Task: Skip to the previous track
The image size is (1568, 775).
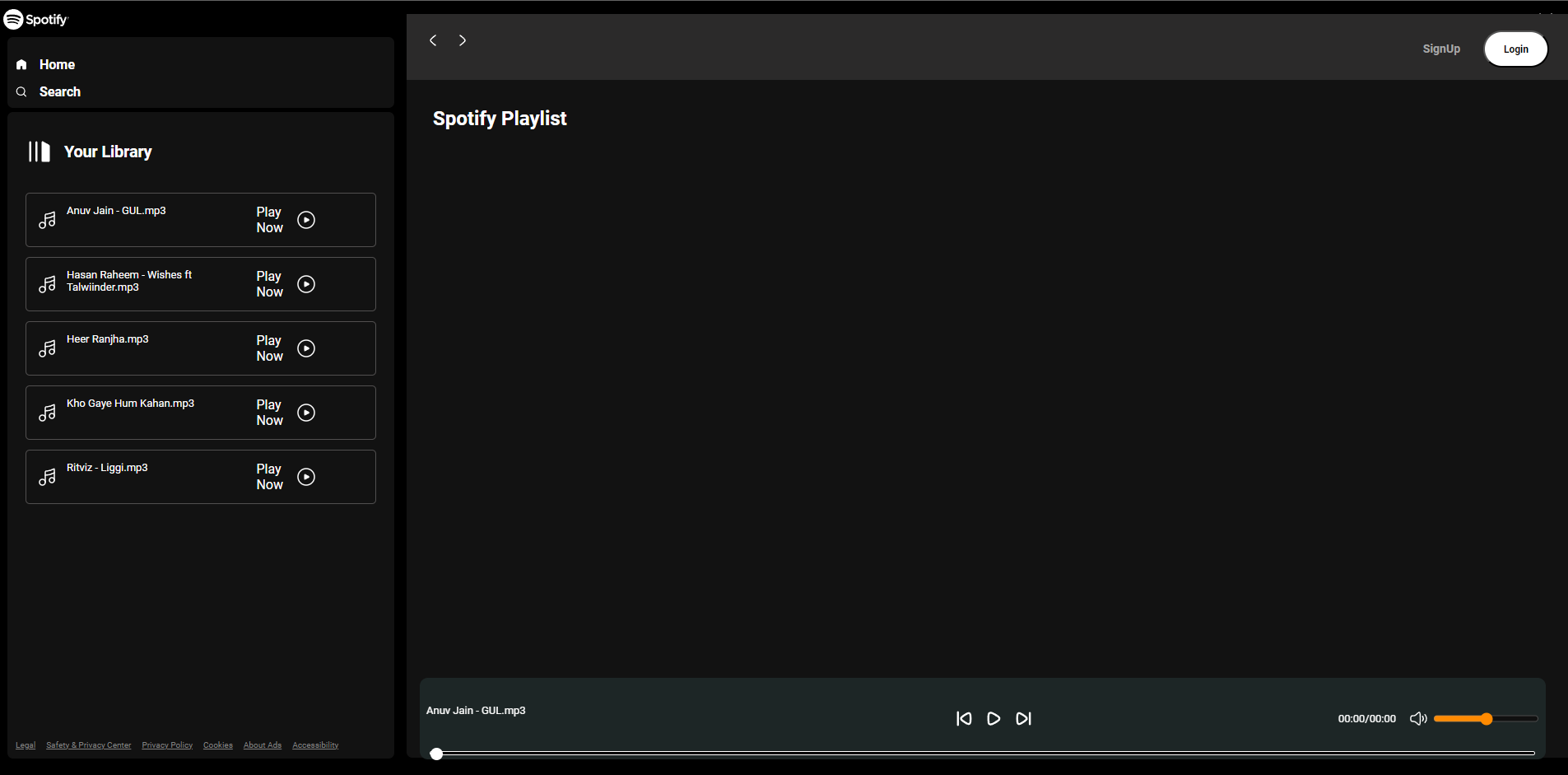Action: coord(964,719)
